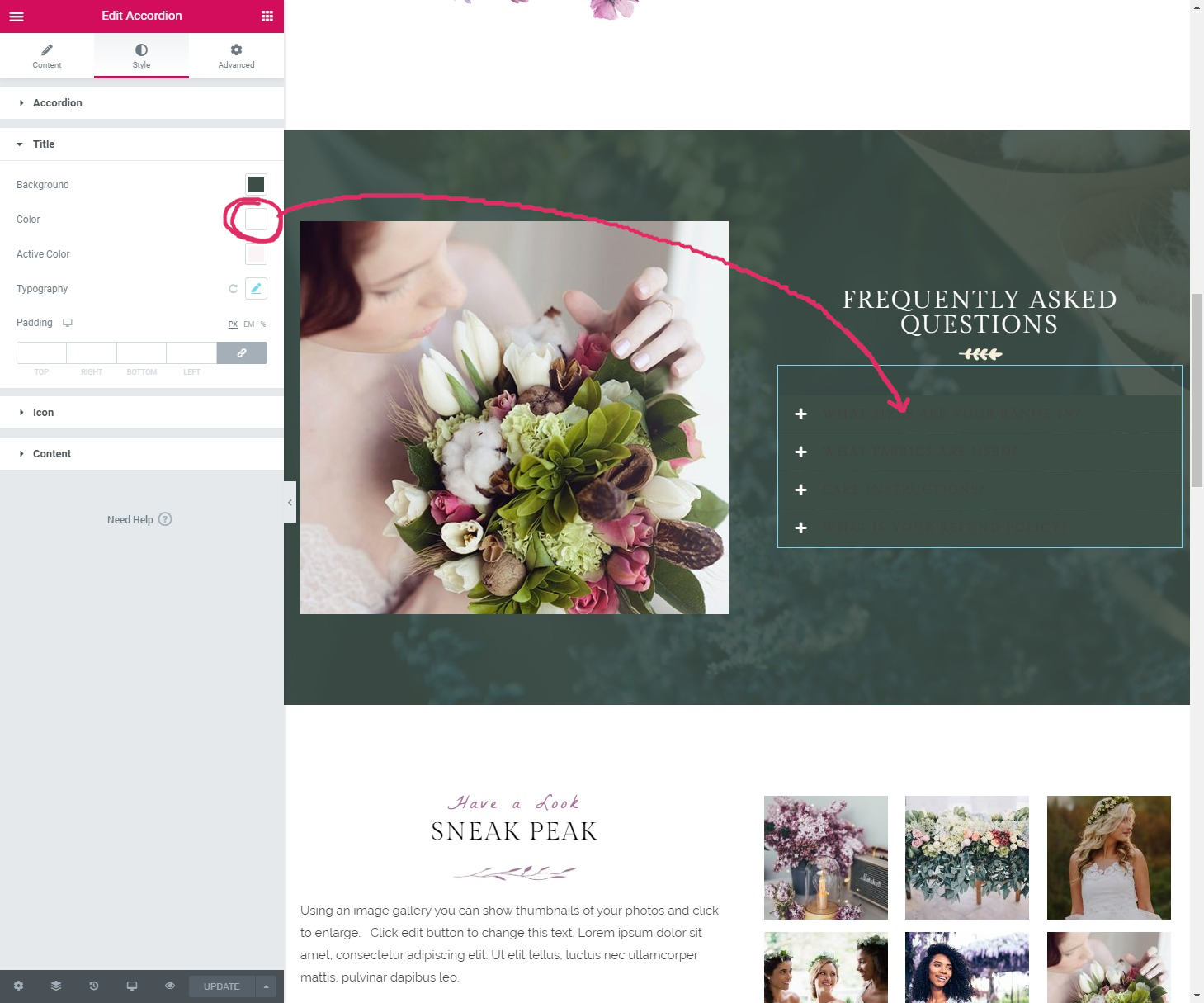Open page settings gear in footer
The height and width of the screenshot is (1003, 1204).
click(x=18, y=986)
